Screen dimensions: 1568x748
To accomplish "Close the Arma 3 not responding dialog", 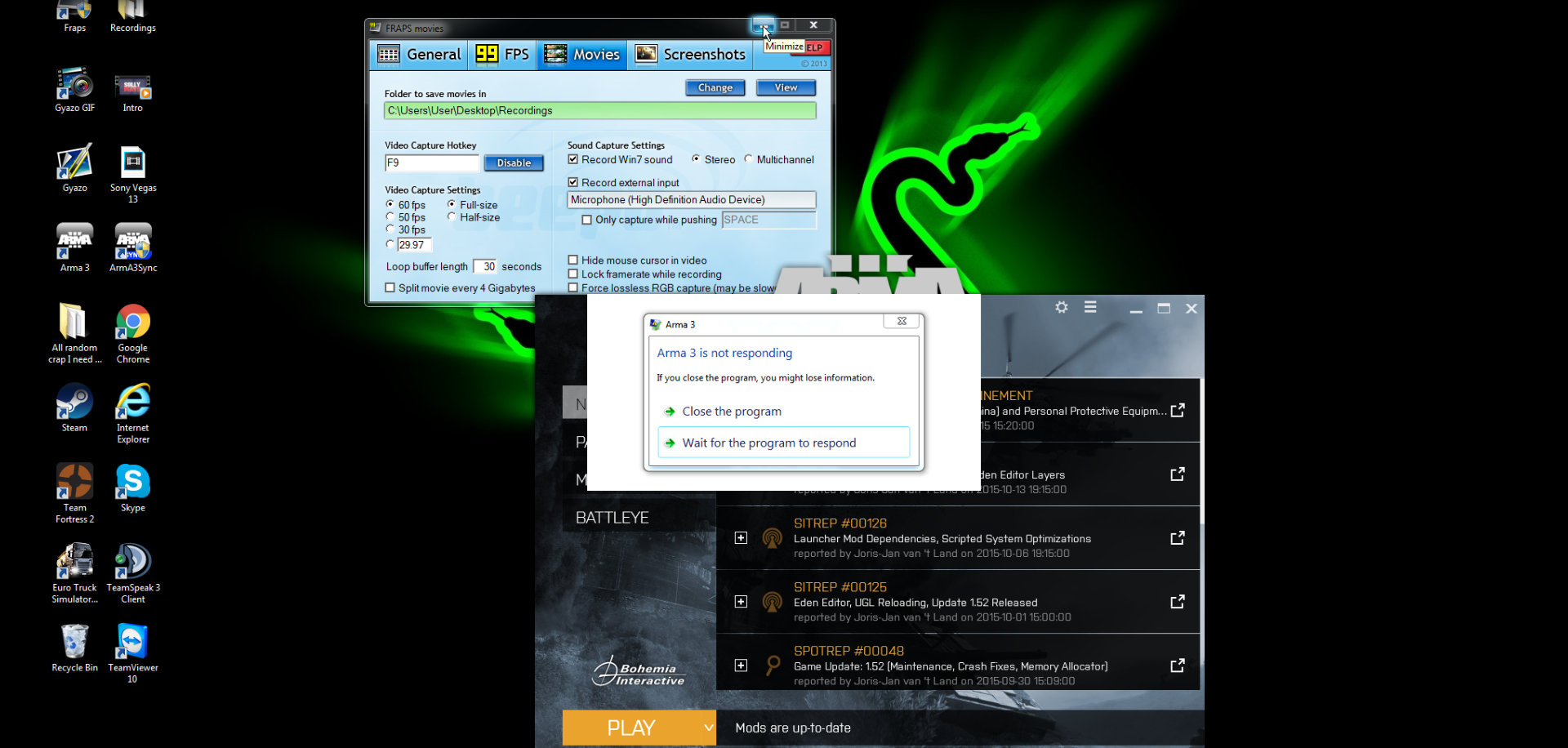I will tap(902, 321).
